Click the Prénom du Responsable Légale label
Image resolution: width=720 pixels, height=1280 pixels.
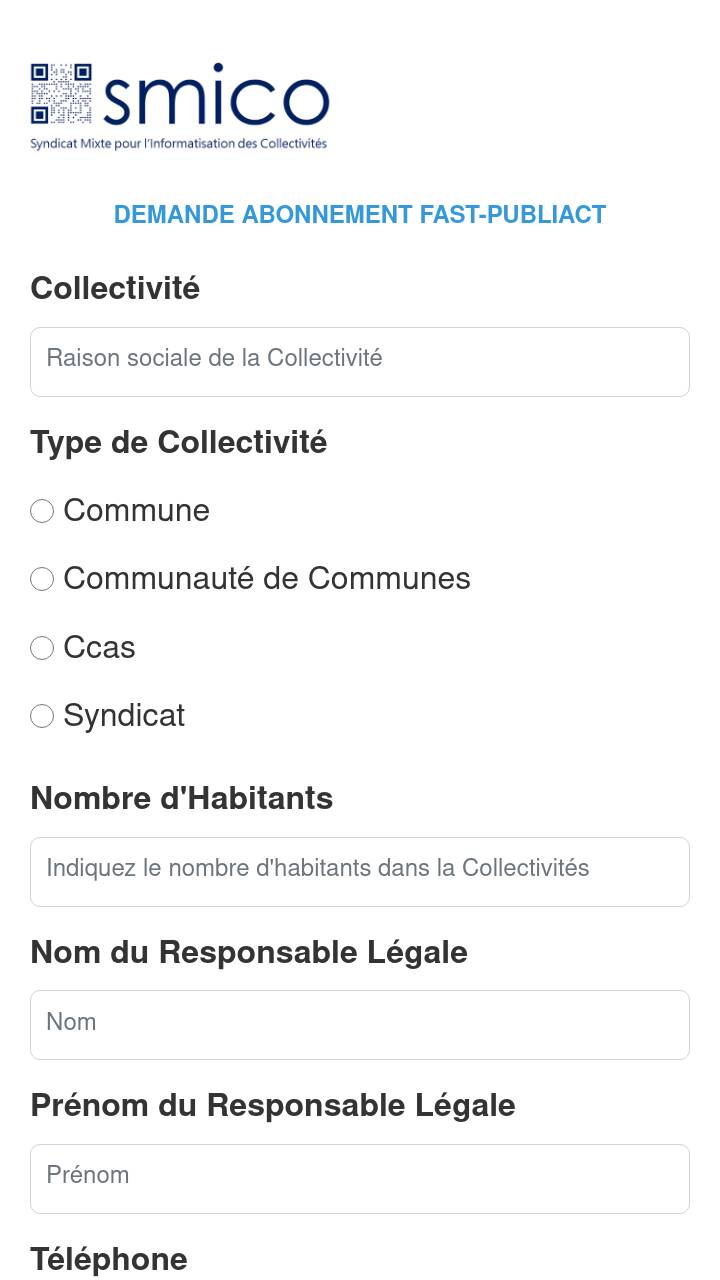pos(273,1105)
